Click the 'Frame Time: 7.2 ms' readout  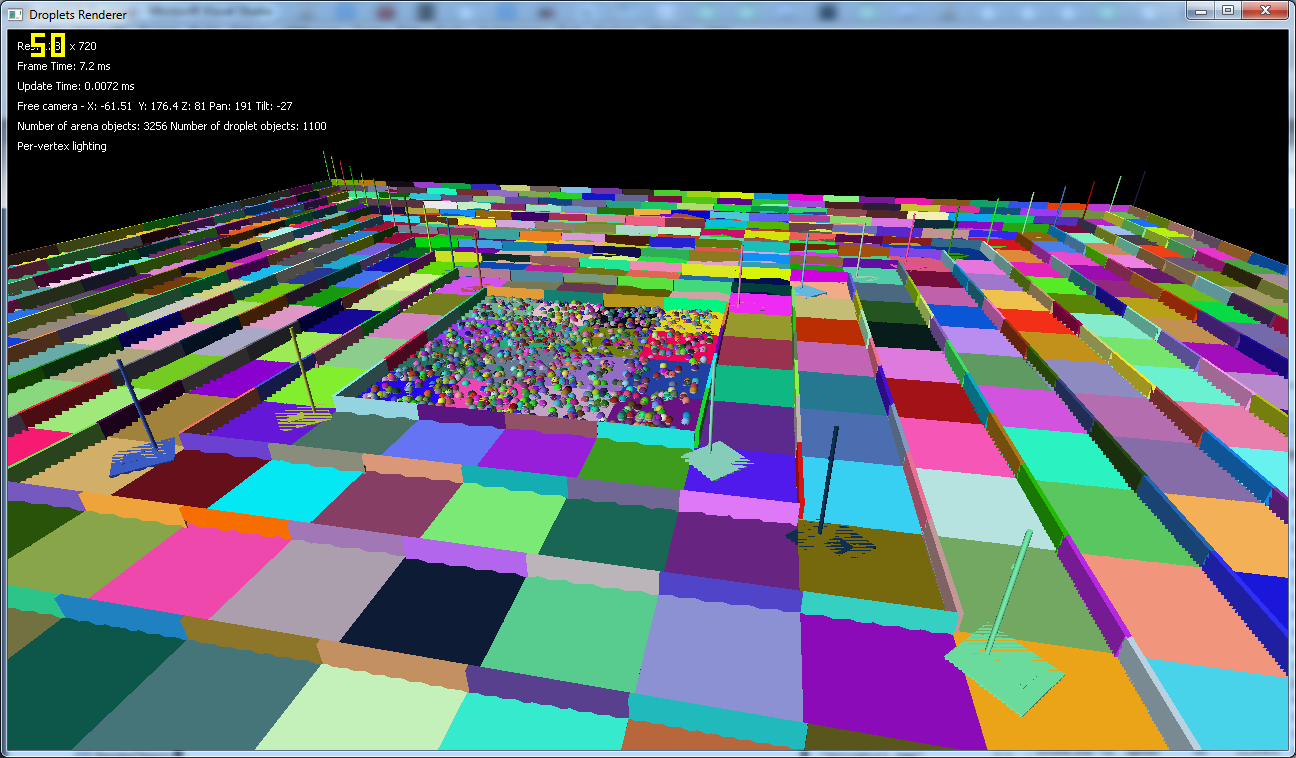coord(64,66)
